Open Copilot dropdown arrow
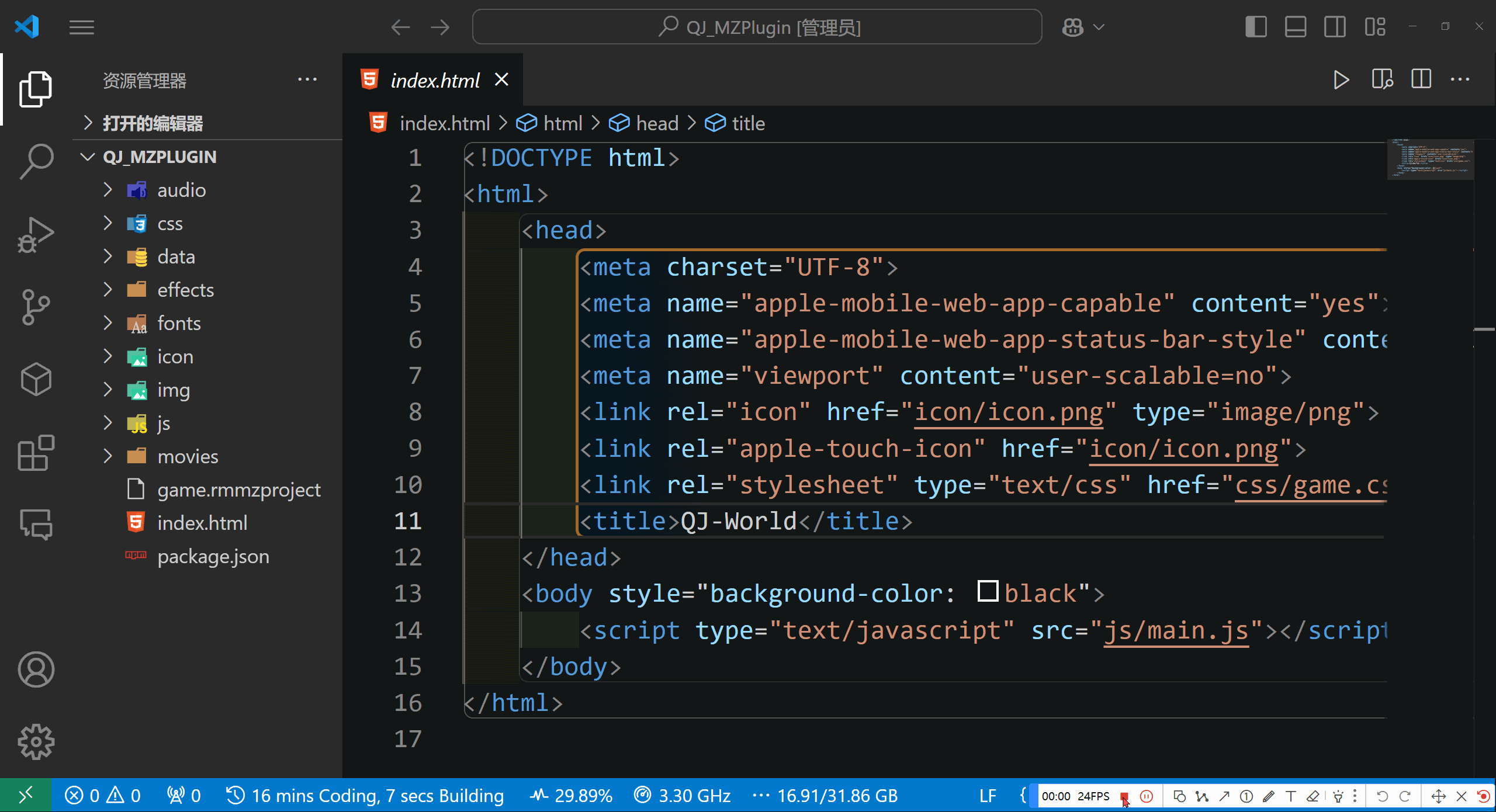The width and height of the screenshot is (1496, 812). (1099, 27)
